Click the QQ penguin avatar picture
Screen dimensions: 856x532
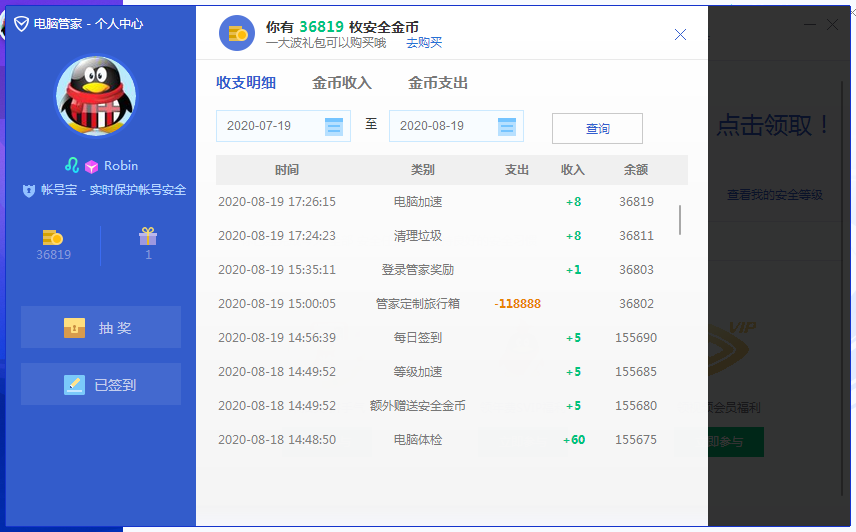pos(96,95)
